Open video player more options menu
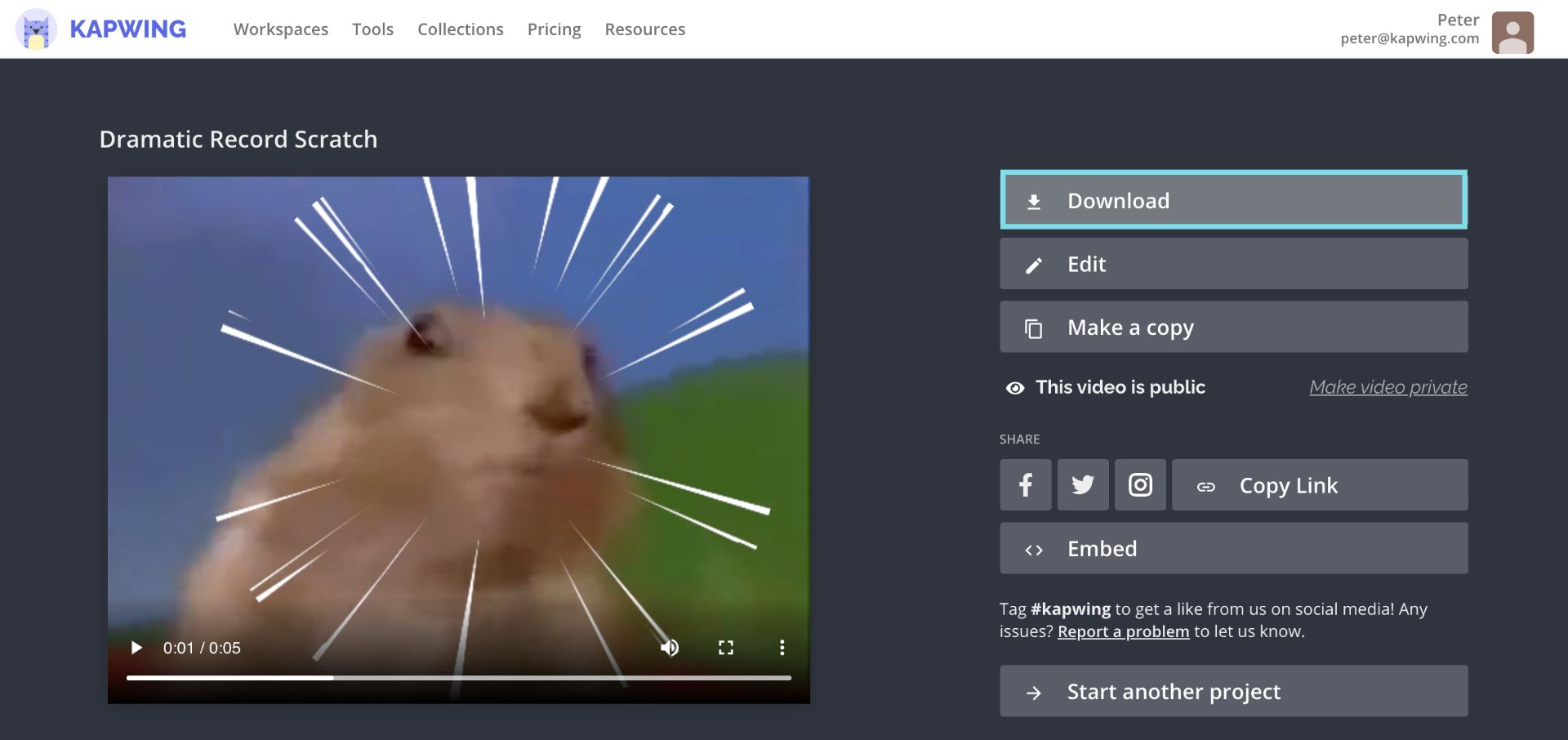The width and height of the screenshot is (1568, 740). [782, 648]
